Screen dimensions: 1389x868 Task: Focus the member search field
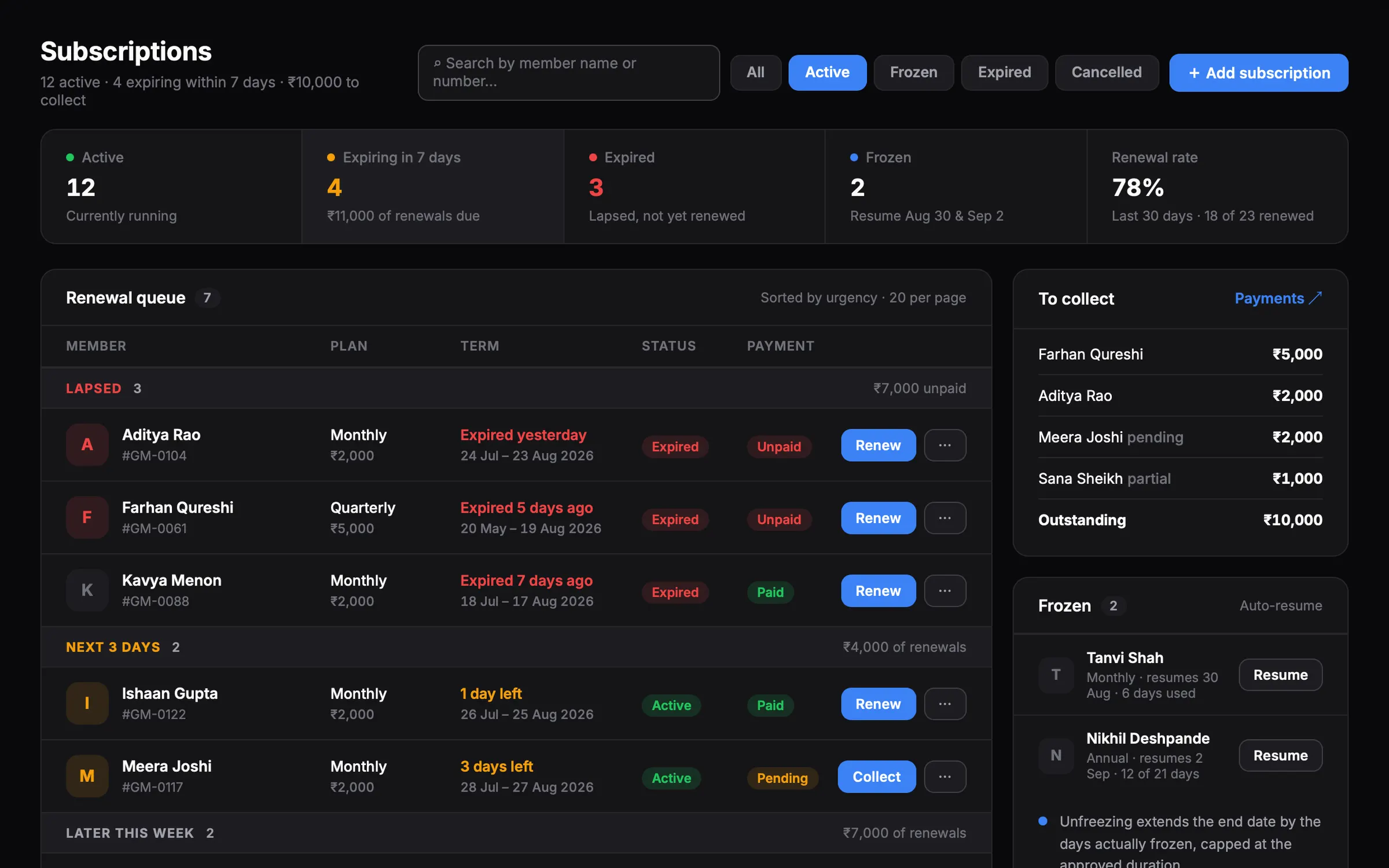point(568,73)
